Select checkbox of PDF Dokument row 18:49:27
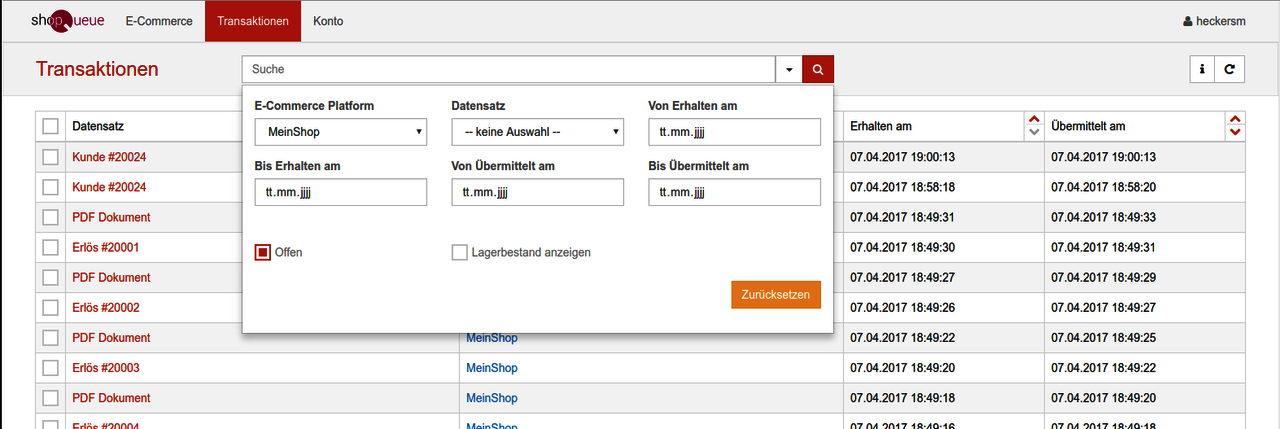Viewport: 1280px width, 429px height. 50,277
